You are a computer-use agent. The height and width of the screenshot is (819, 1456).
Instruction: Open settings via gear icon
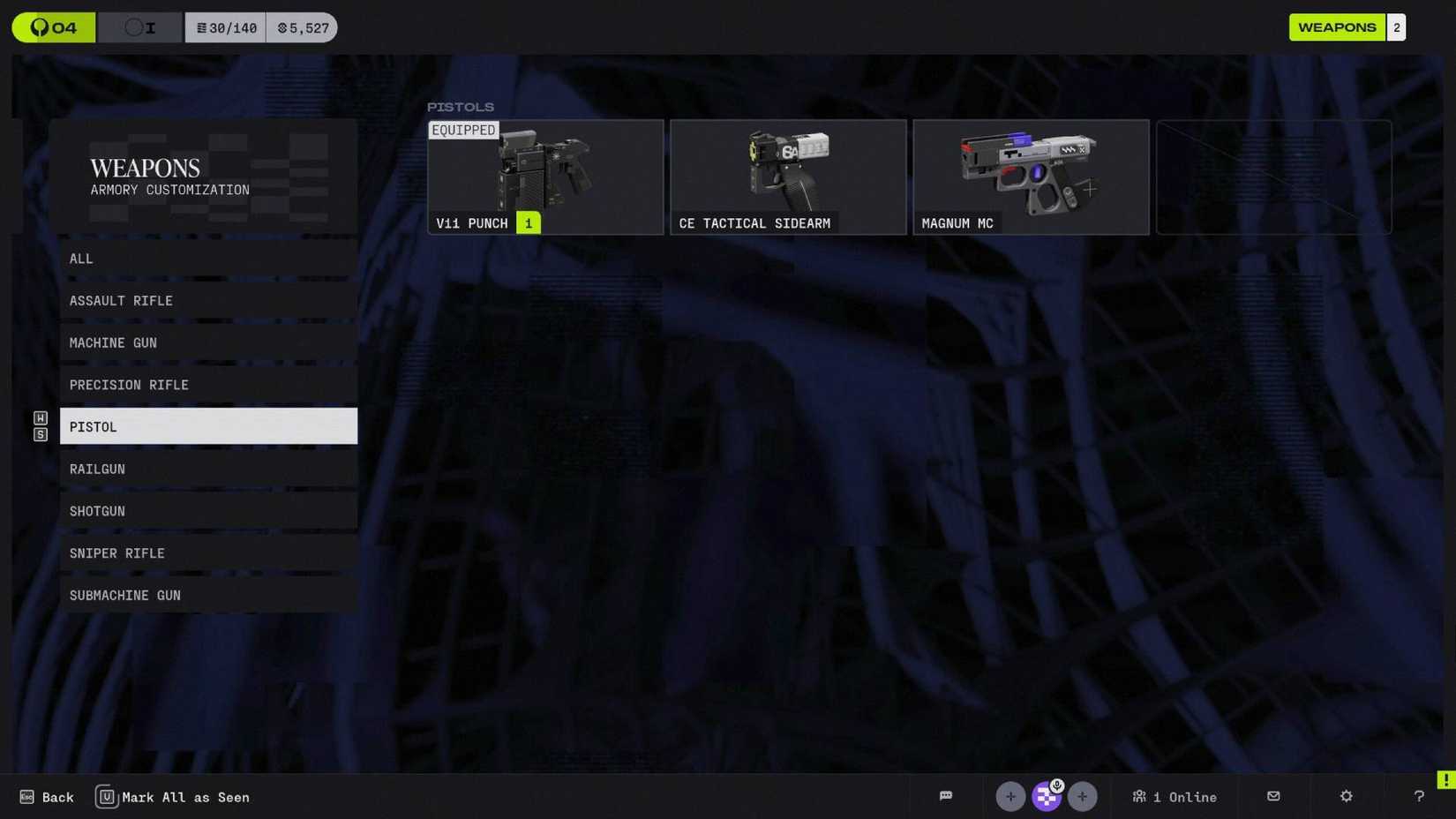click(1346, 796)
